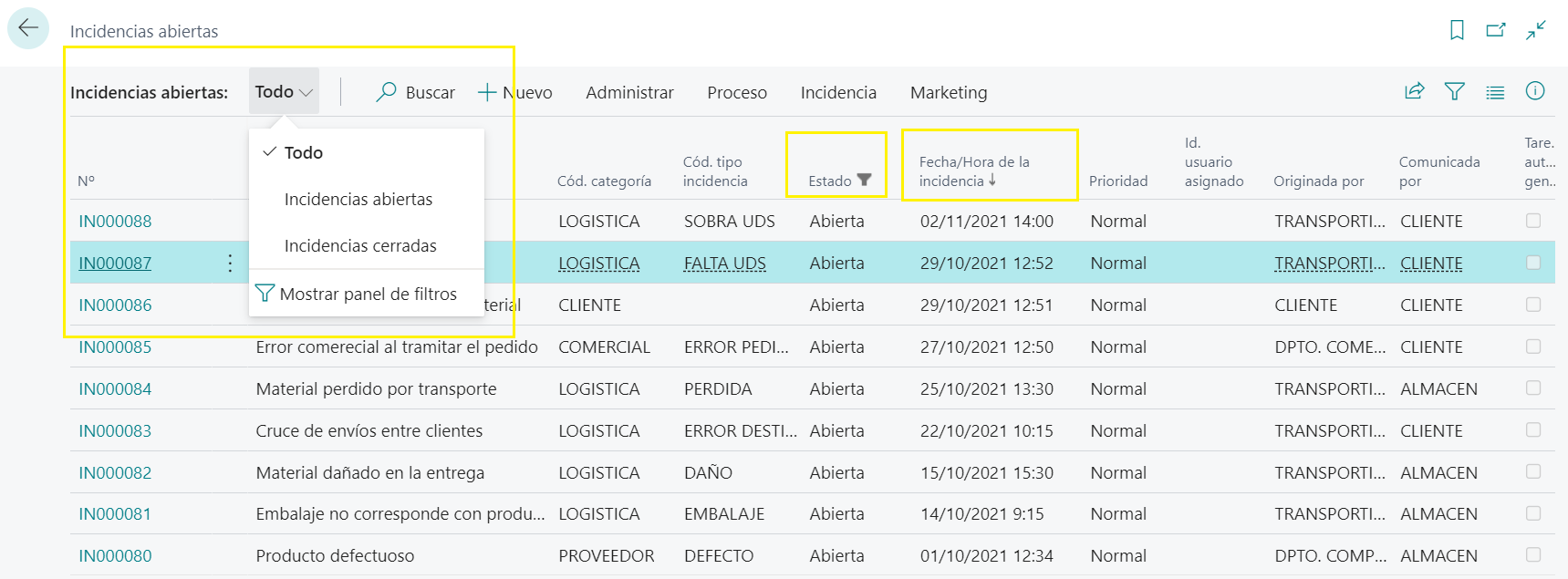1568x579 pixels.
Task: Open page in new window icon
Action: point(1496,30)
